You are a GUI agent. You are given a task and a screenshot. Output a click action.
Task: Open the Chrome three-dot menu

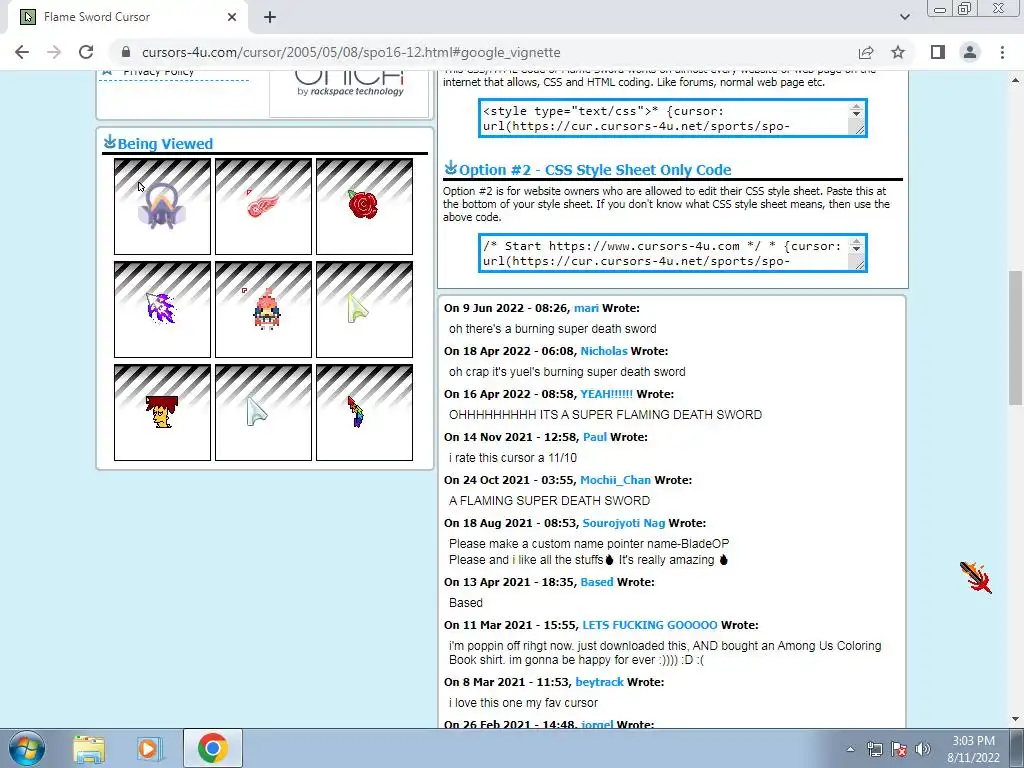click(1002, 52)
